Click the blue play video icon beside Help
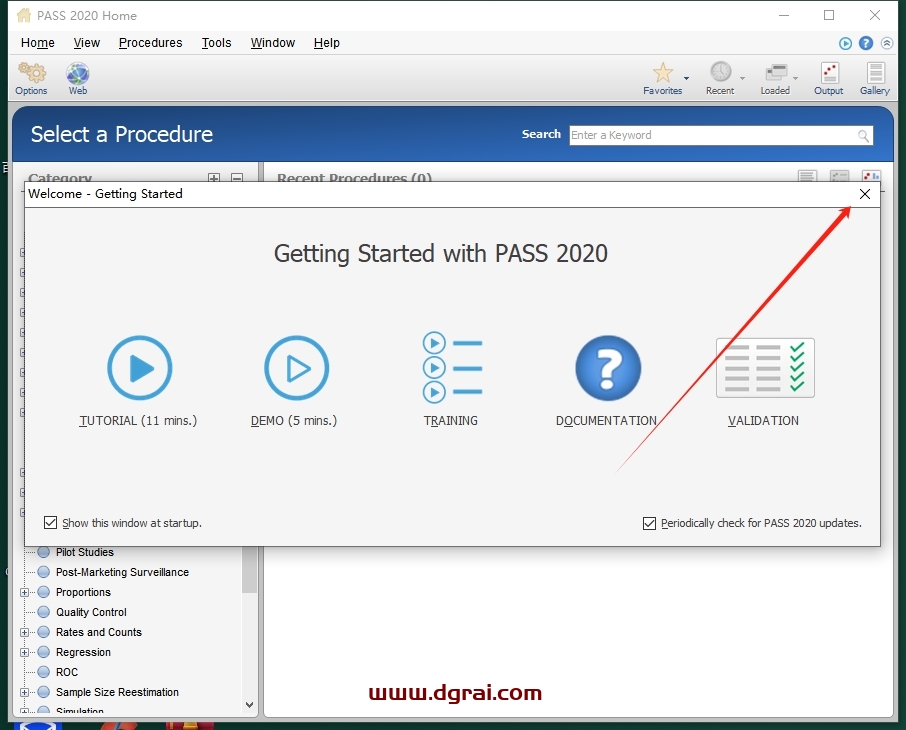This screenshot has width=906, height=730. [x=845, y=43]
